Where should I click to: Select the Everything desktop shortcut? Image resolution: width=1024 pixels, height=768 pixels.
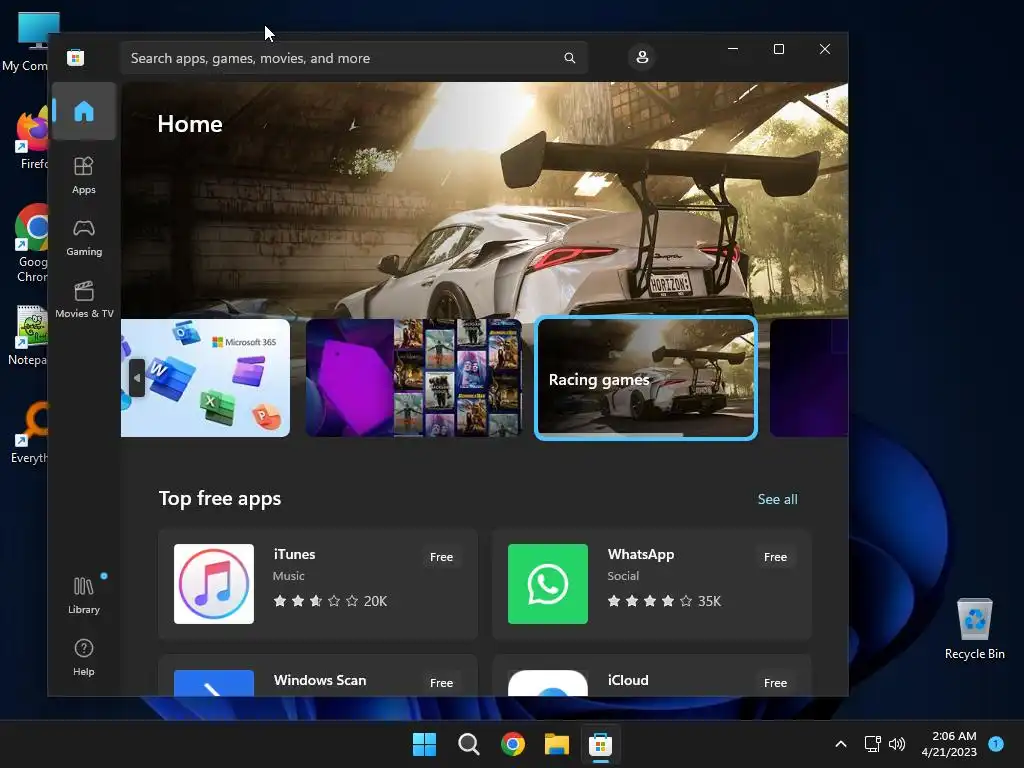29,432
